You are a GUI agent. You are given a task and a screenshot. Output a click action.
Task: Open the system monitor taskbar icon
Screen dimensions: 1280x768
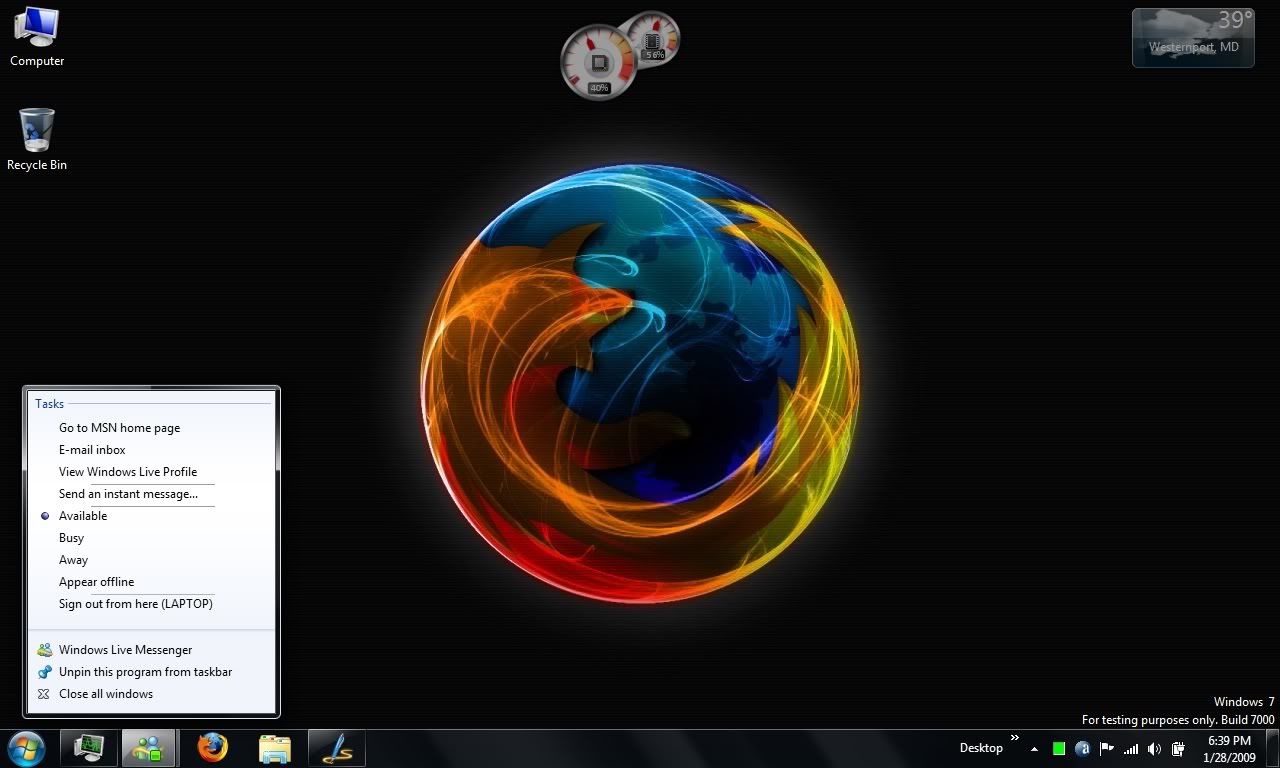(88, 748)
